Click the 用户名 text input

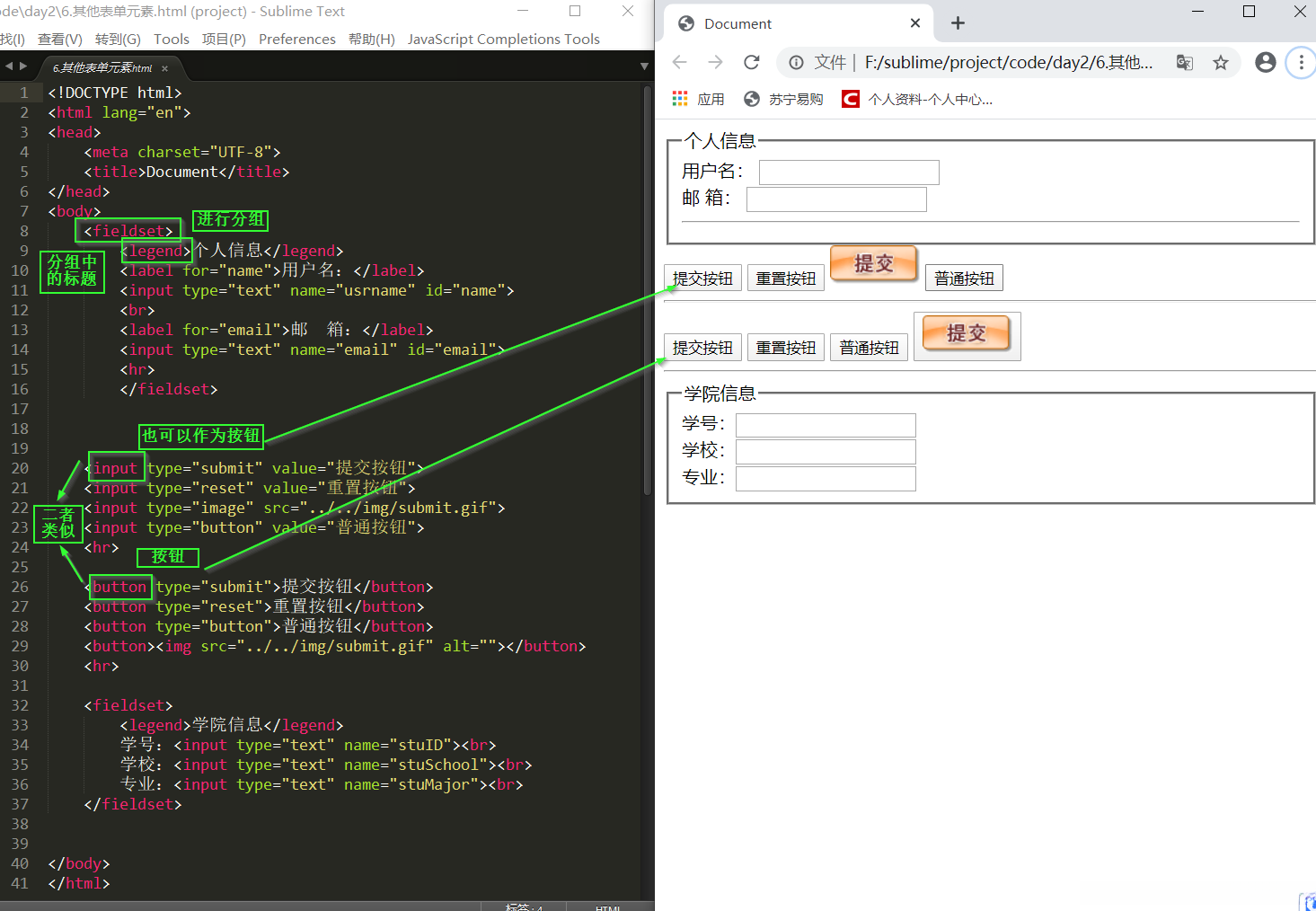(x=849, y=172)
